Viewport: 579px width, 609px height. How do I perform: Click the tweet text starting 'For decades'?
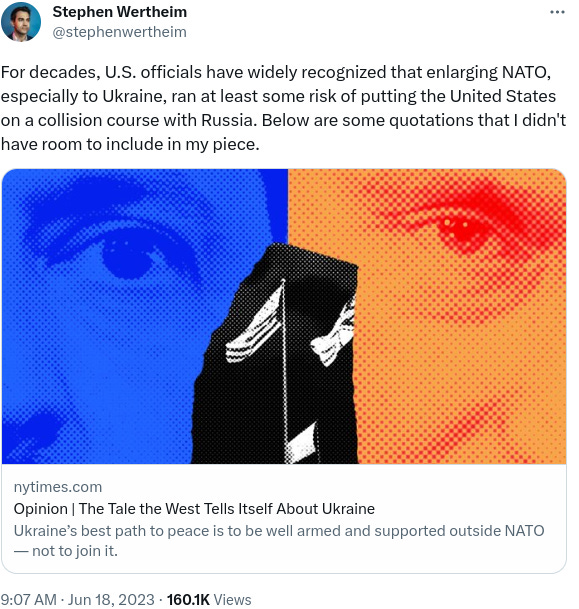coord(283,108)
